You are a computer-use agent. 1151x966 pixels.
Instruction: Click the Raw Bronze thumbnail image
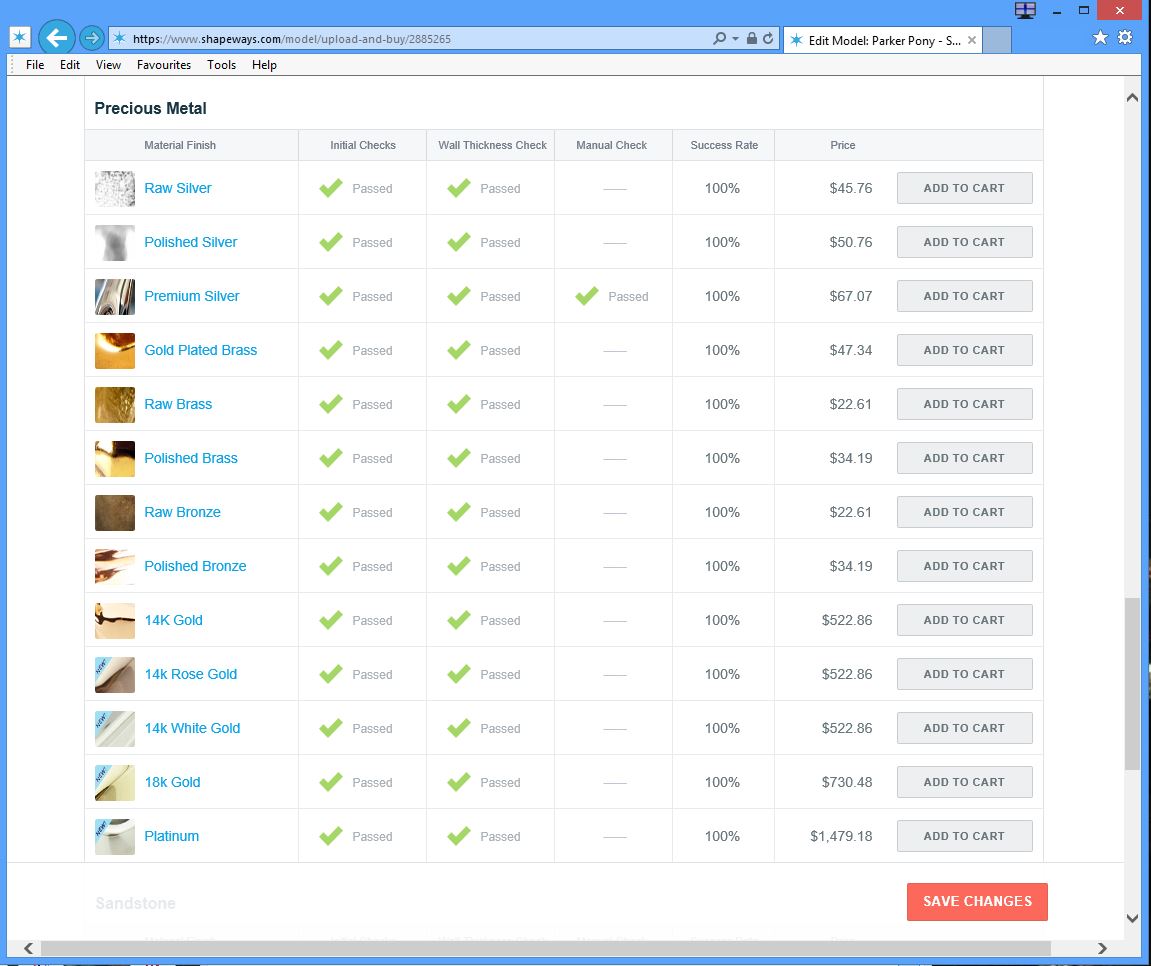[x=115, y=512]
